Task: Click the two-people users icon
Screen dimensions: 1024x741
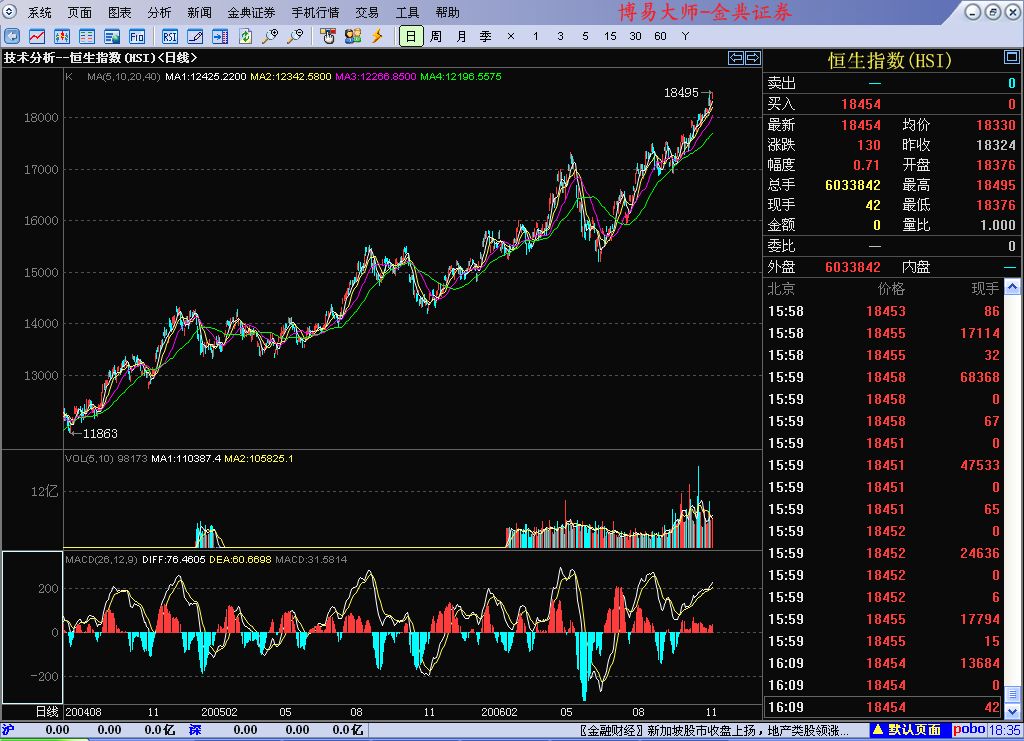Action: [352, 36]
